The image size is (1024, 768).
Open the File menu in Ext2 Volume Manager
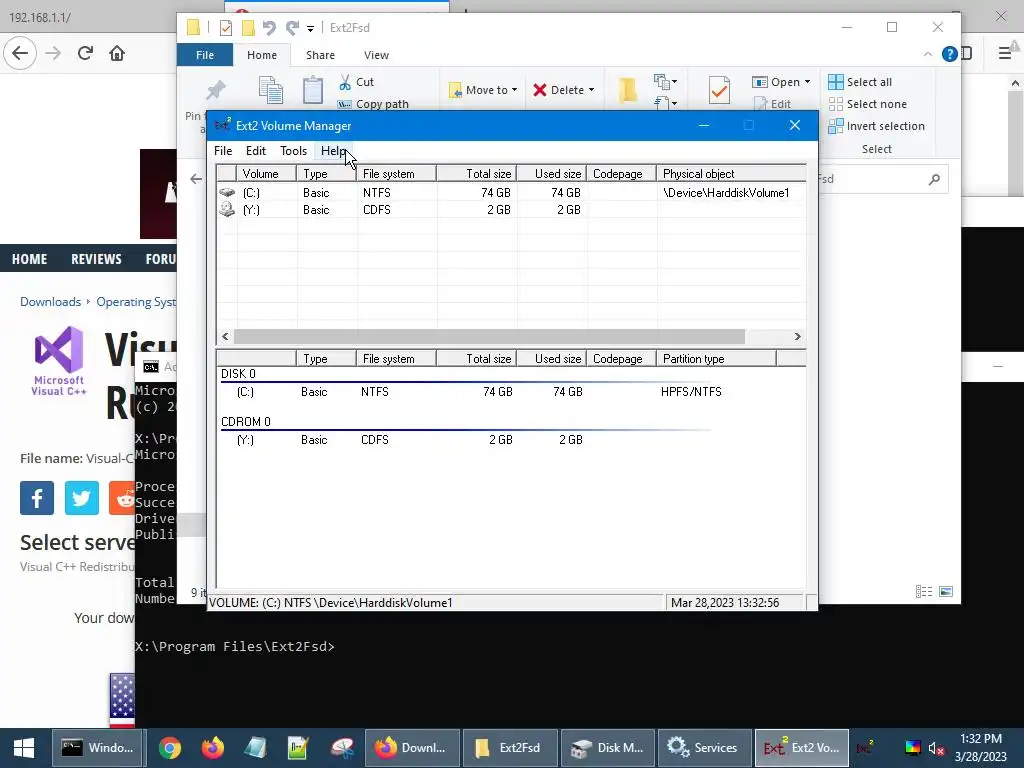tap(223, 151)
